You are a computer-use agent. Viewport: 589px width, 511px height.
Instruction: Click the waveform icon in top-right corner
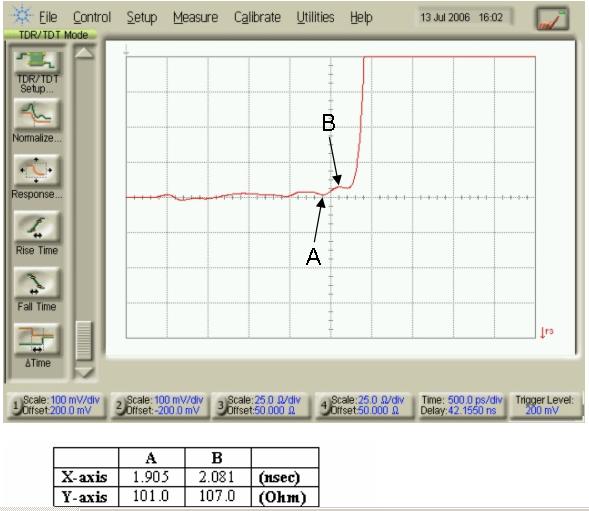pyautogui.click(x=551, y=19)
